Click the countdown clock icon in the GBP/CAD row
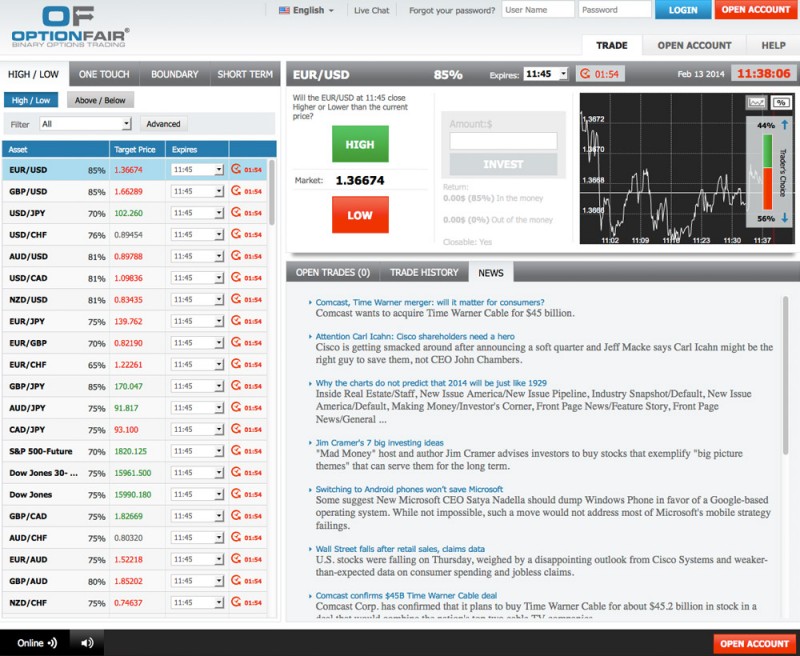800x656 pixels. click(236, 515)
